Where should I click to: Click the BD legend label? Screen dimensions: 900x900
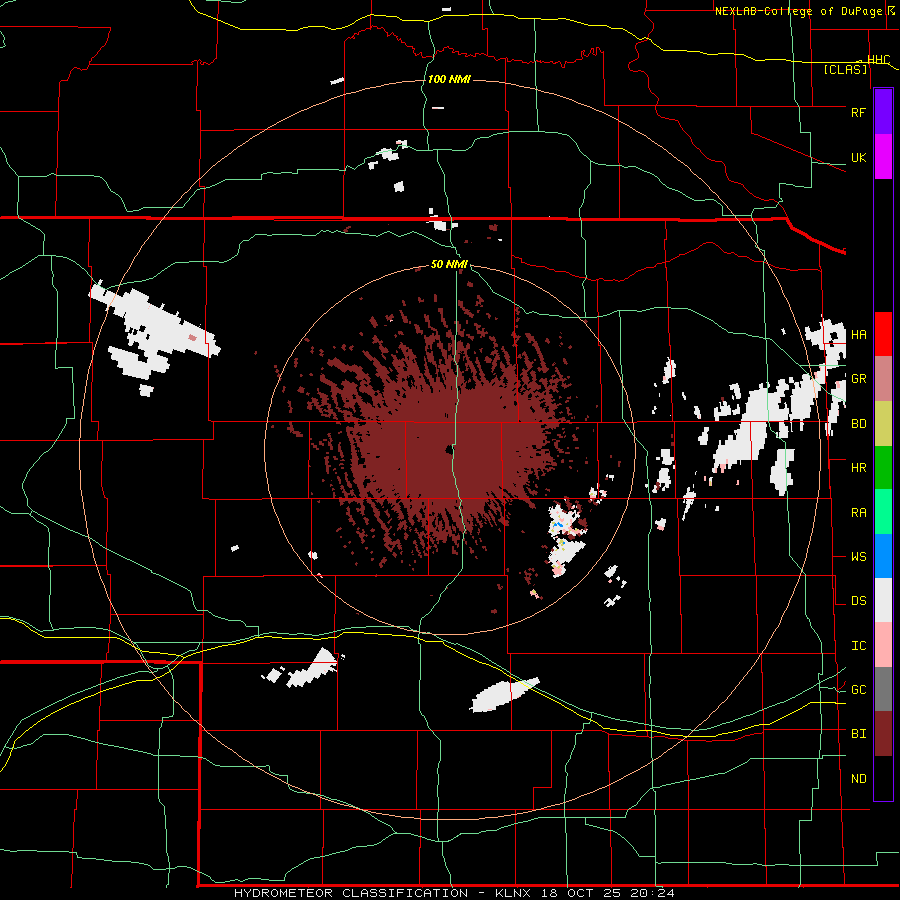click(858, 424)
